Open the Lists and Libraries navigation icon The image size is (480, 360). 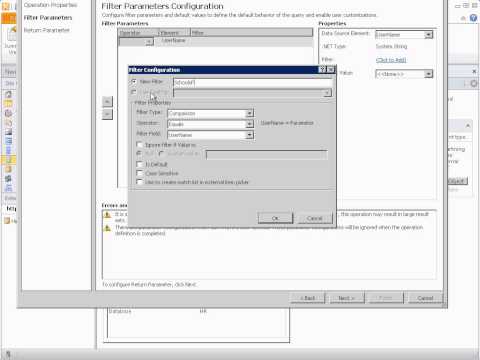coord(8,104)
